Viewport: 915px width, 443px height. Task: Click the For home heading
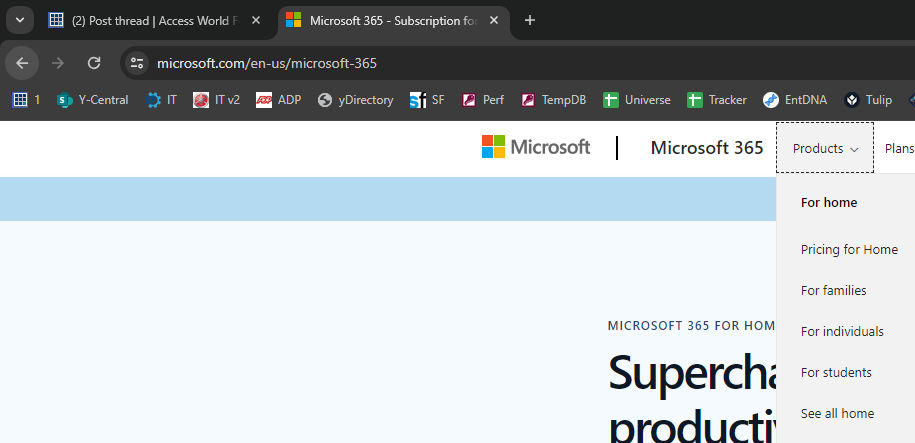pos(829,203)
